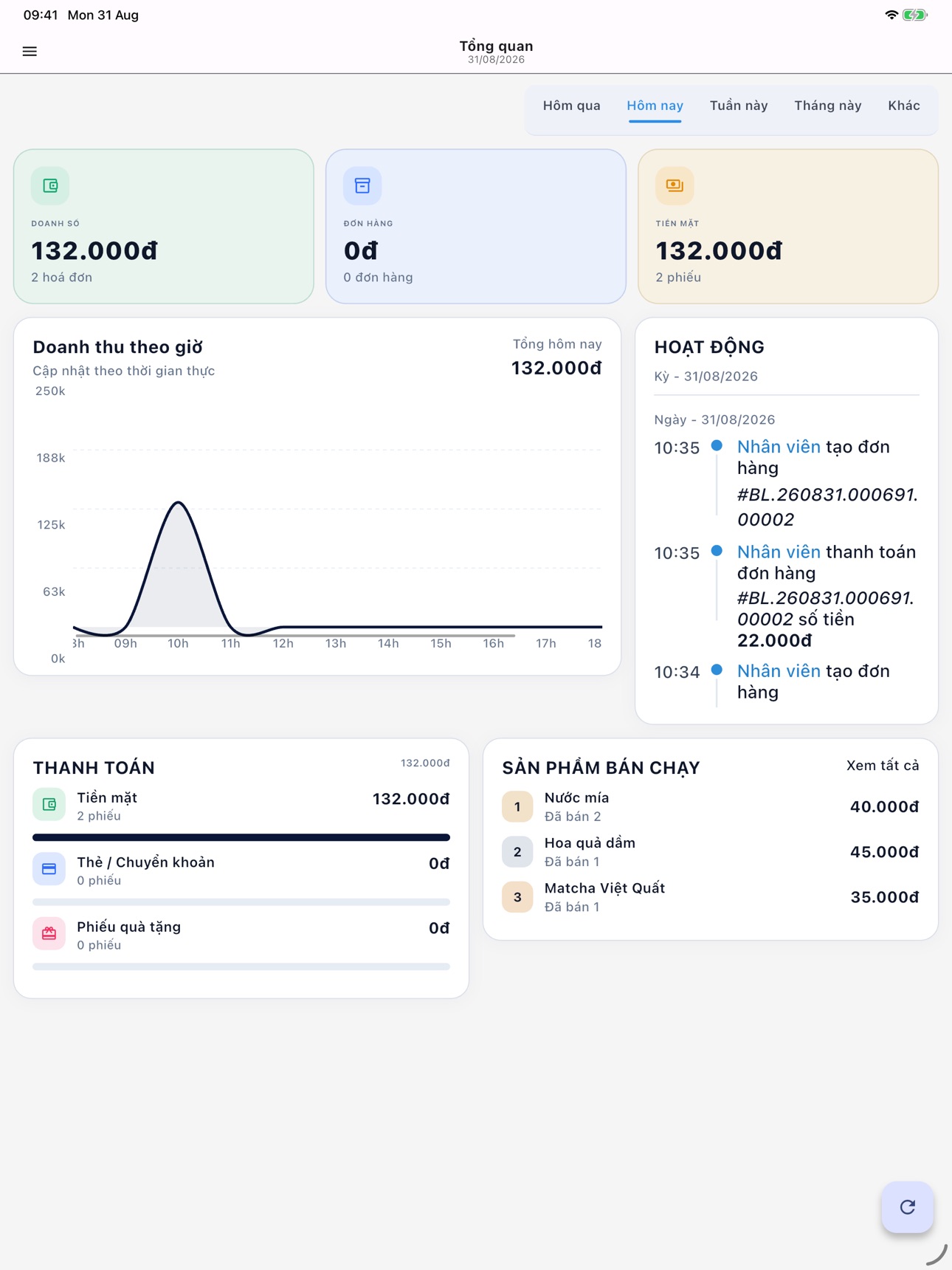The image size is (952, 1270).
Task: Click Kỳ - 31/08/2026 period label
Action: pyautogui.click(x=706, y=377)
